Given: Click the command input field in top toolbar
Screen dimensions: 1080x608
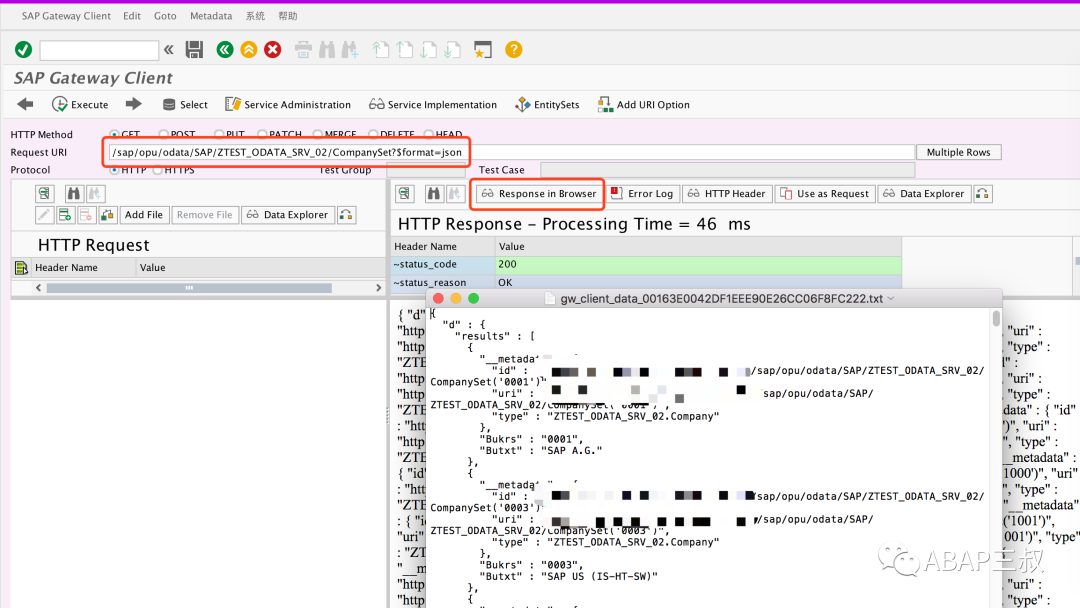Looking at the screenshot, I should pyautogui.click(x=99, y=50).
